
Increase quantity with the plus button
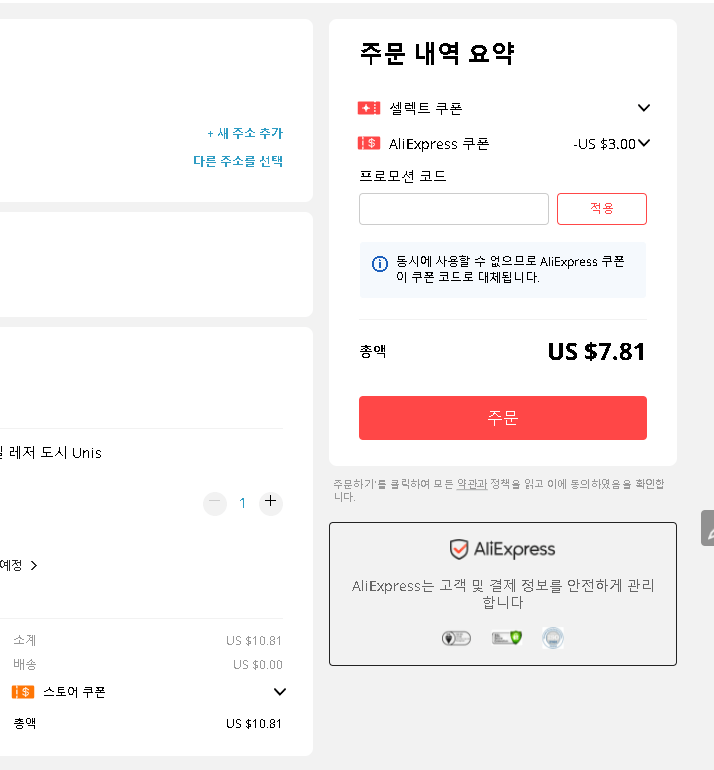coord(271,501)
